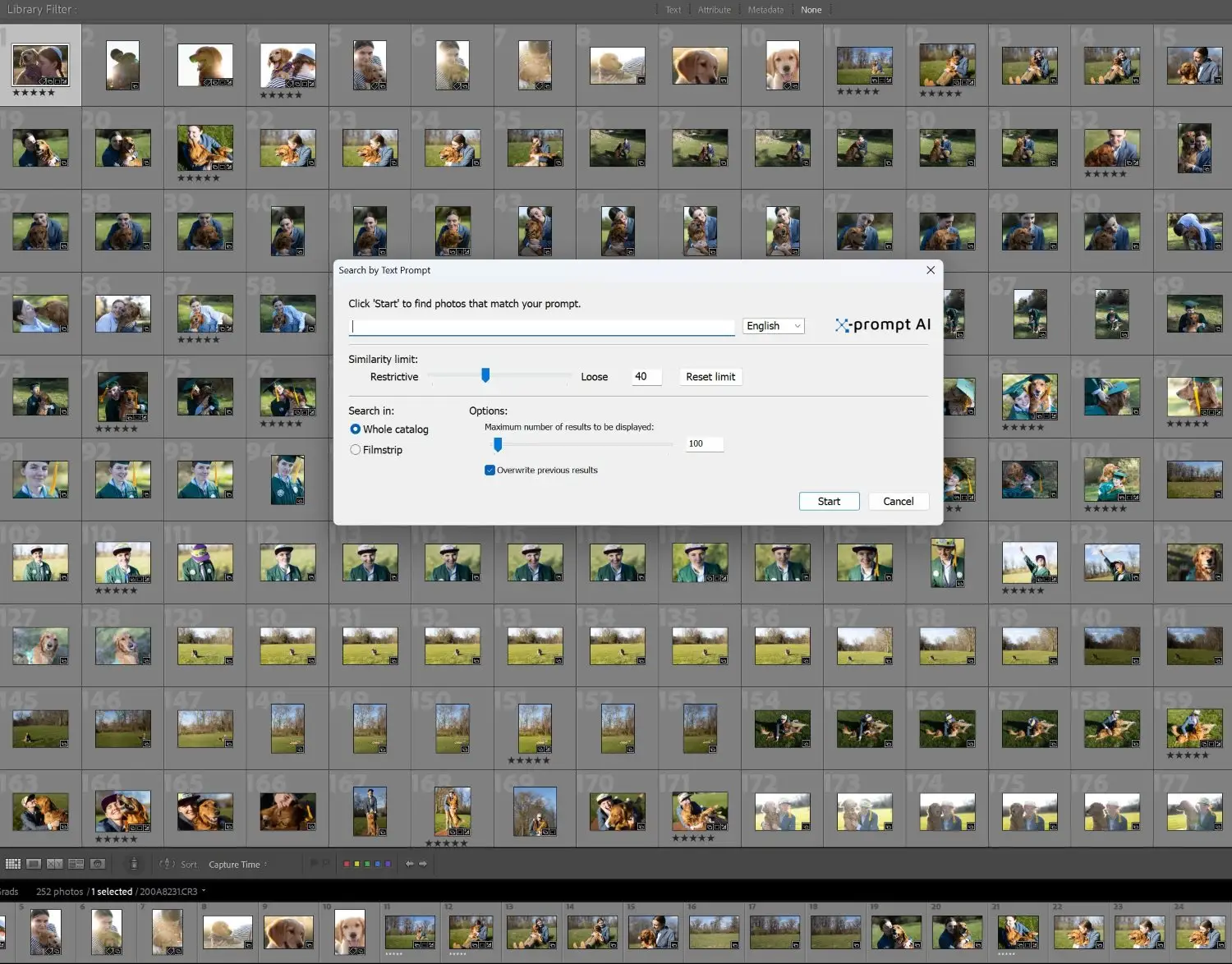Open Survey view in the toolbar
This screenshot has width=1232, height=964.
click(x=76, y=864)
